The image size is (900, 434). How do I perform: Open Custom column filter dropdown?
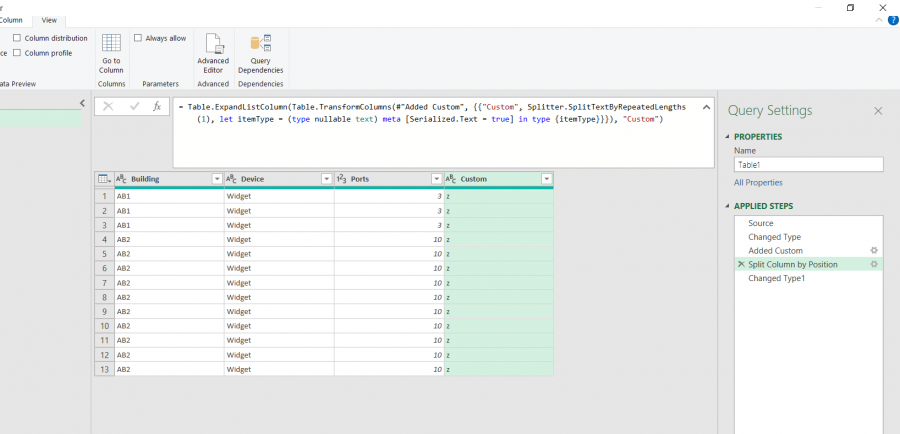coord(546,179)
